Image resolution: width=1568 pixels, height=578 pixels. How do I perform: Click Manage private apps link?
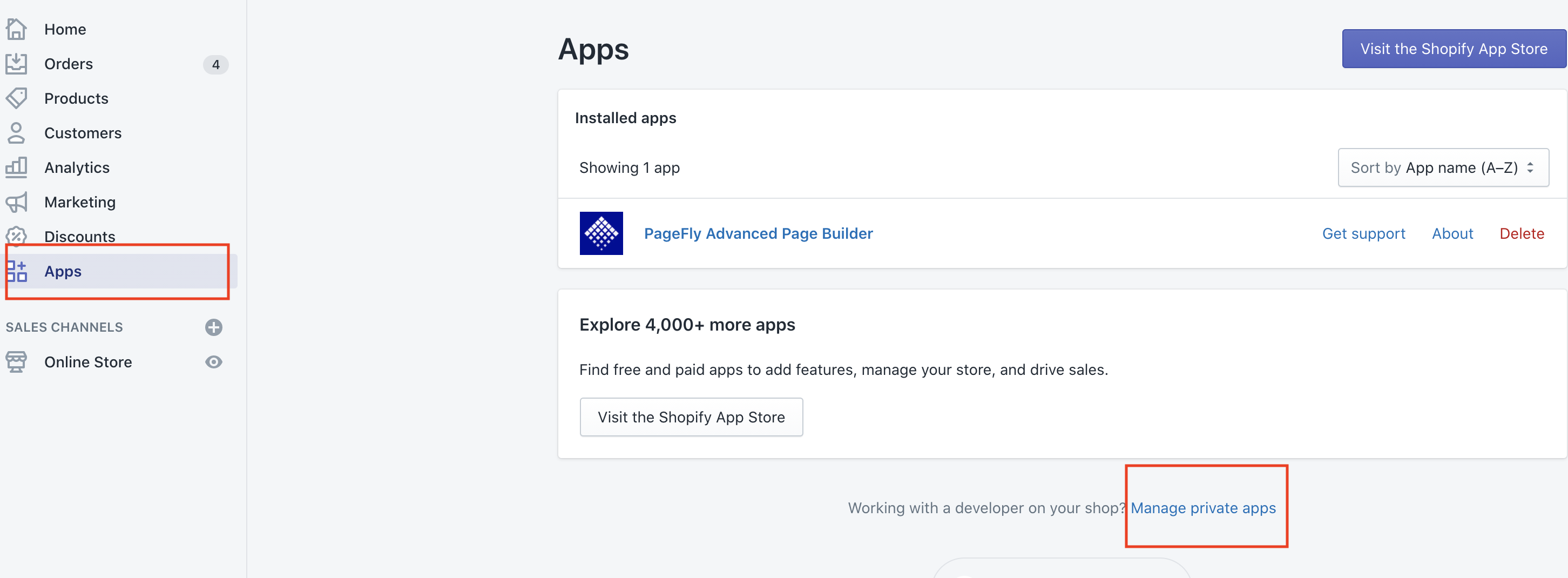(1203, 508)
